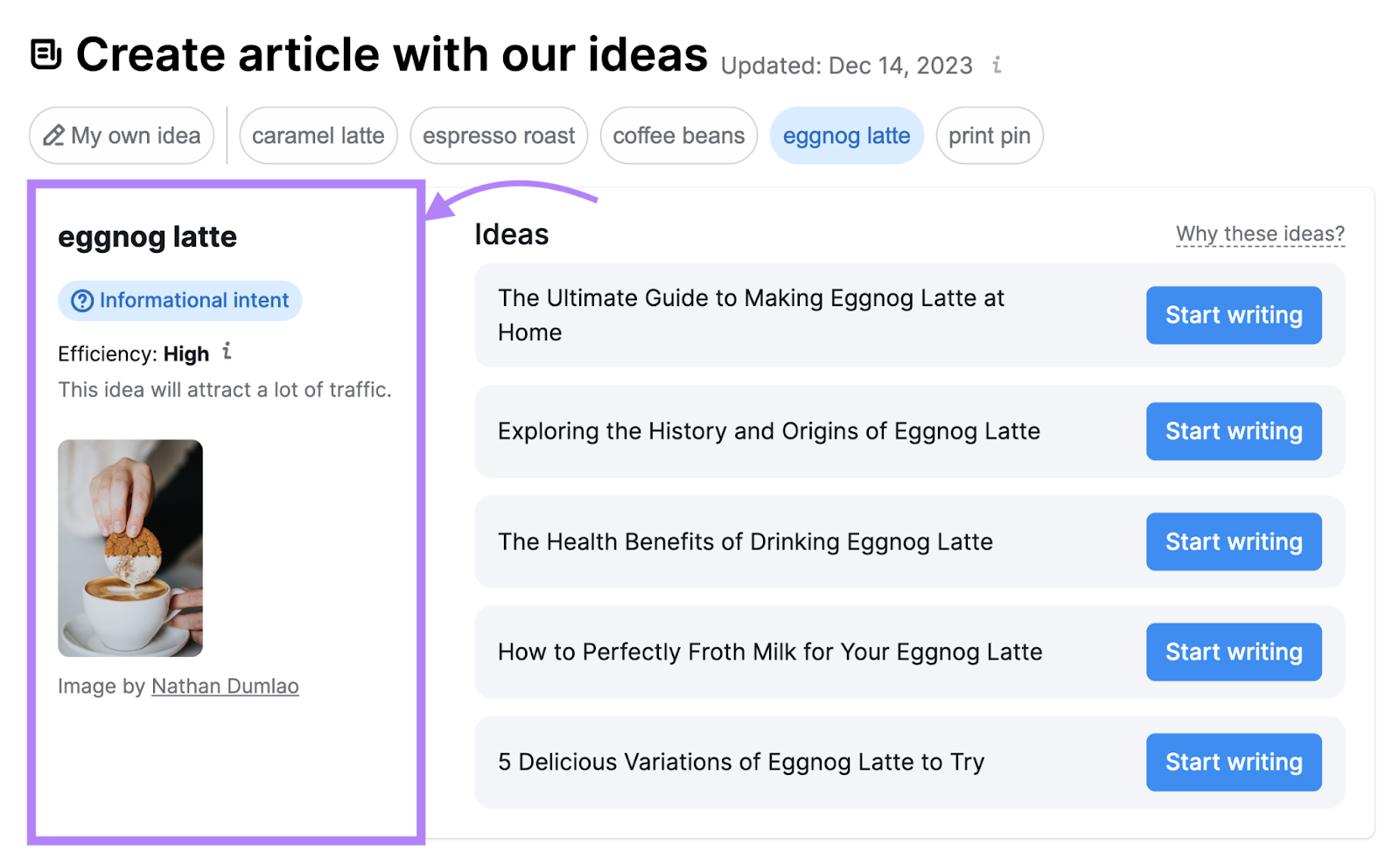Click the info icon beside Efficiency High
The height and width of the screenshot is (866, 1400).
227,353
